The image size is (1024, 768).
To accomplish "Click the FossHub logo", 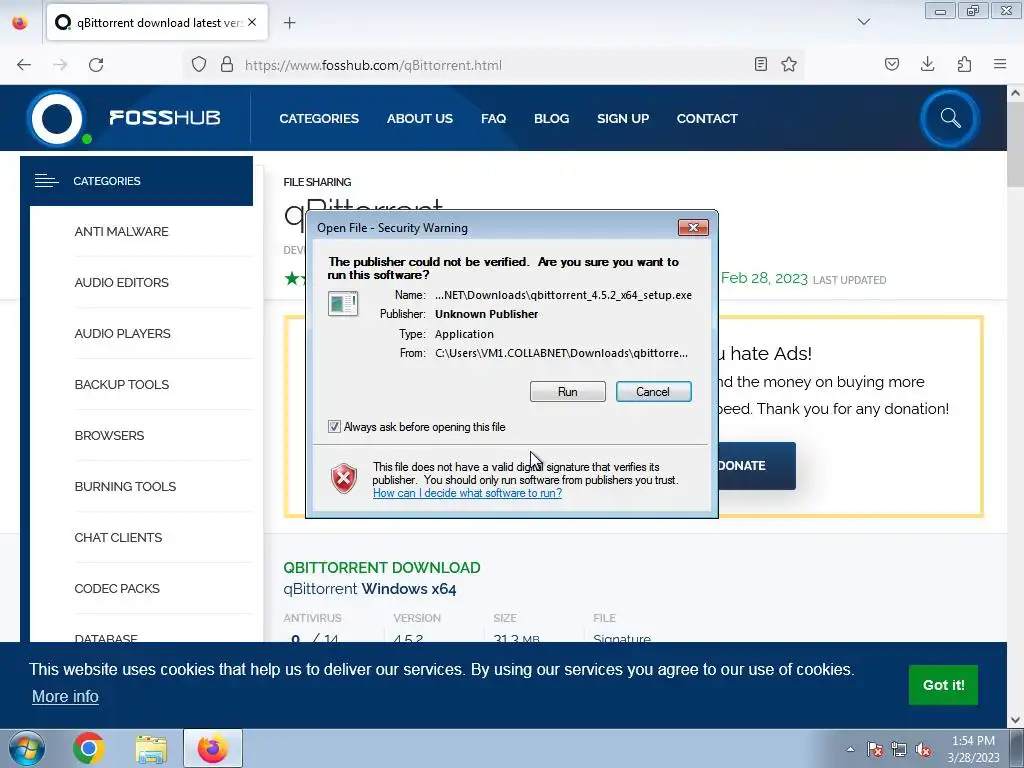I will (124, 118).
